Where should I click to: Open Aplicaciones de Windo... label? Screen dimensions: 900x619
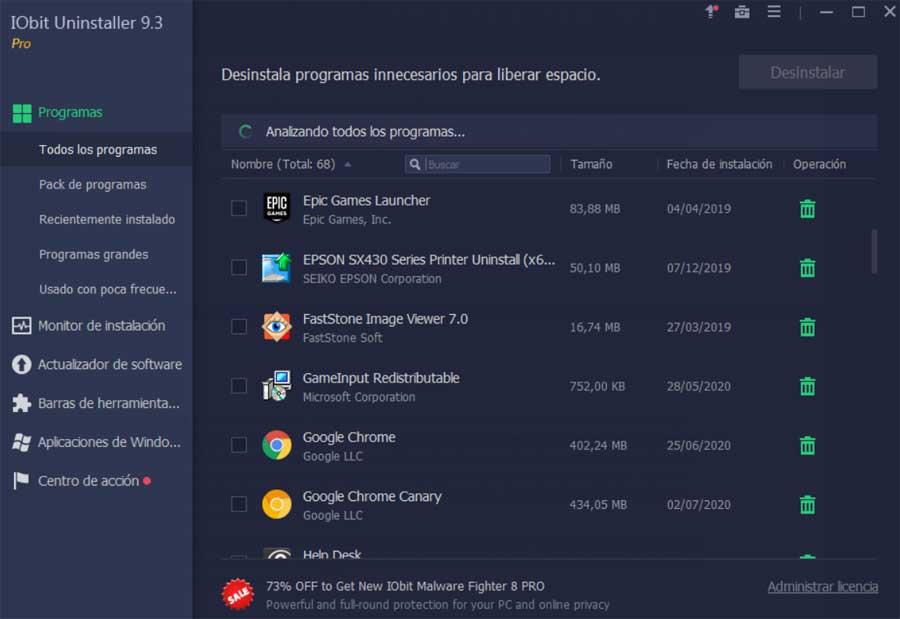pyautogui.click(x=109, y=442)
